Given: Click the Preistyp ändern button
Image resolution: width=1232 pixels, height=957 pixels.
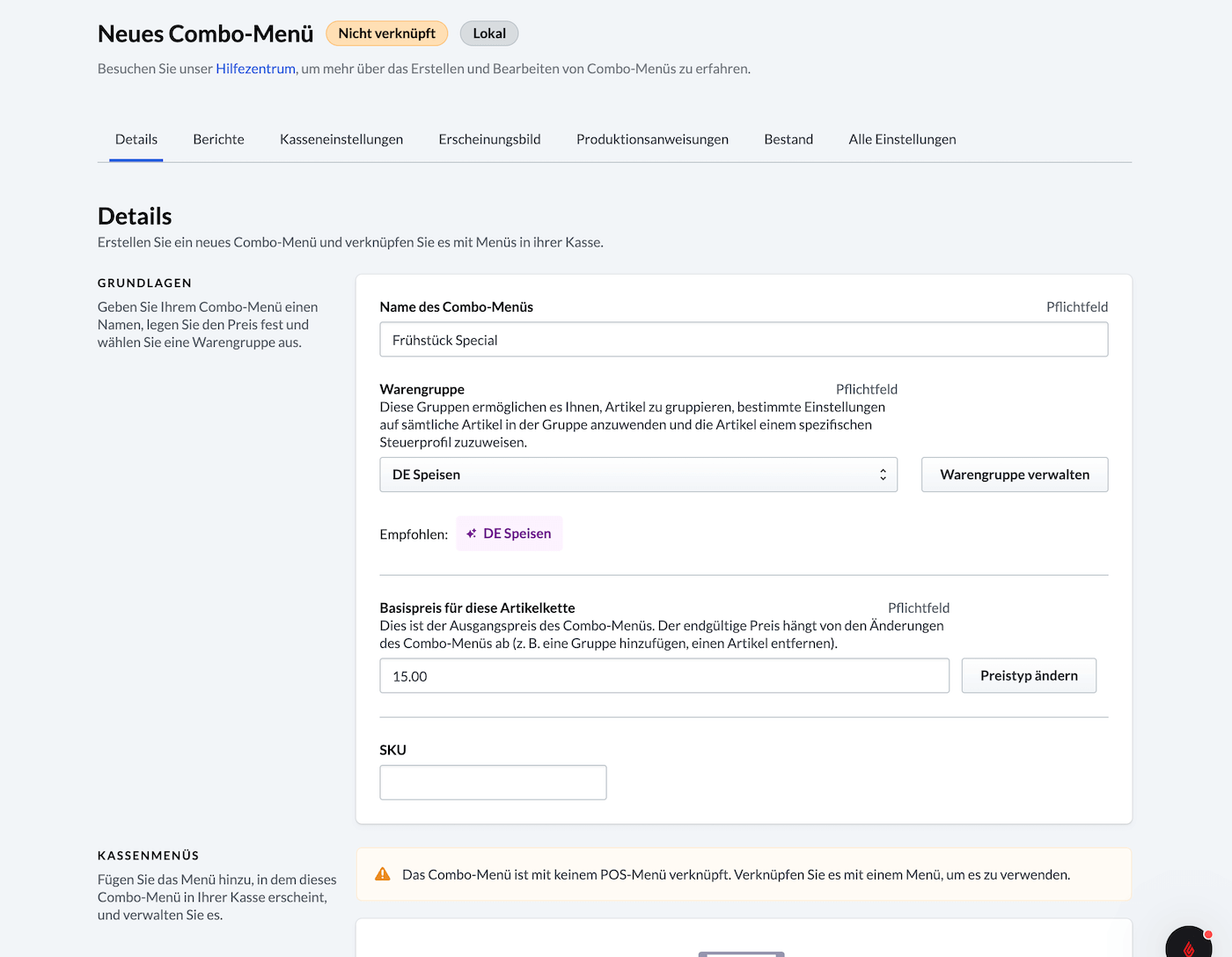Looking at the screenshot, I should point(1029,675).
